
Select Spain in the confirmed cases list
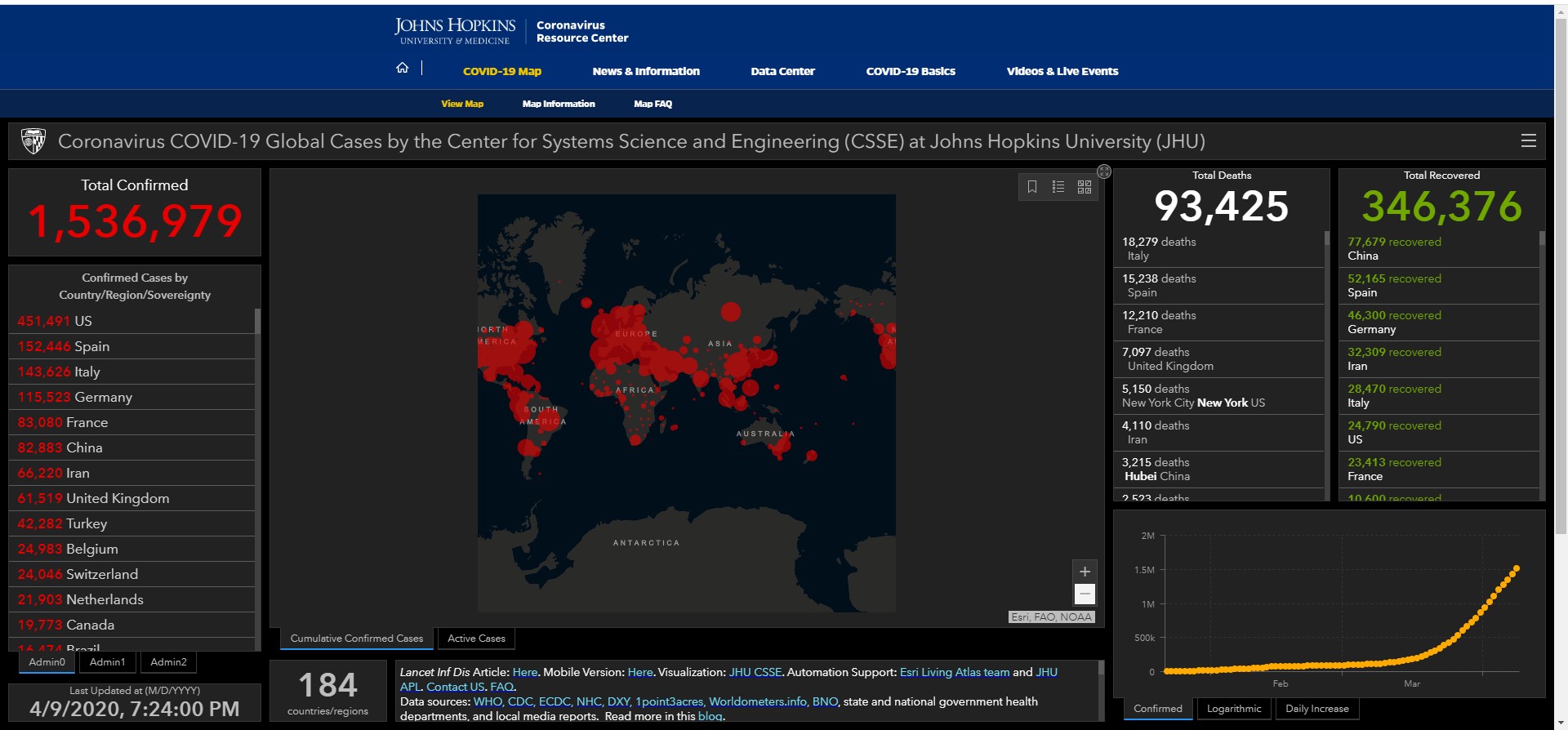pyautogui.click(x=91, y=346)
